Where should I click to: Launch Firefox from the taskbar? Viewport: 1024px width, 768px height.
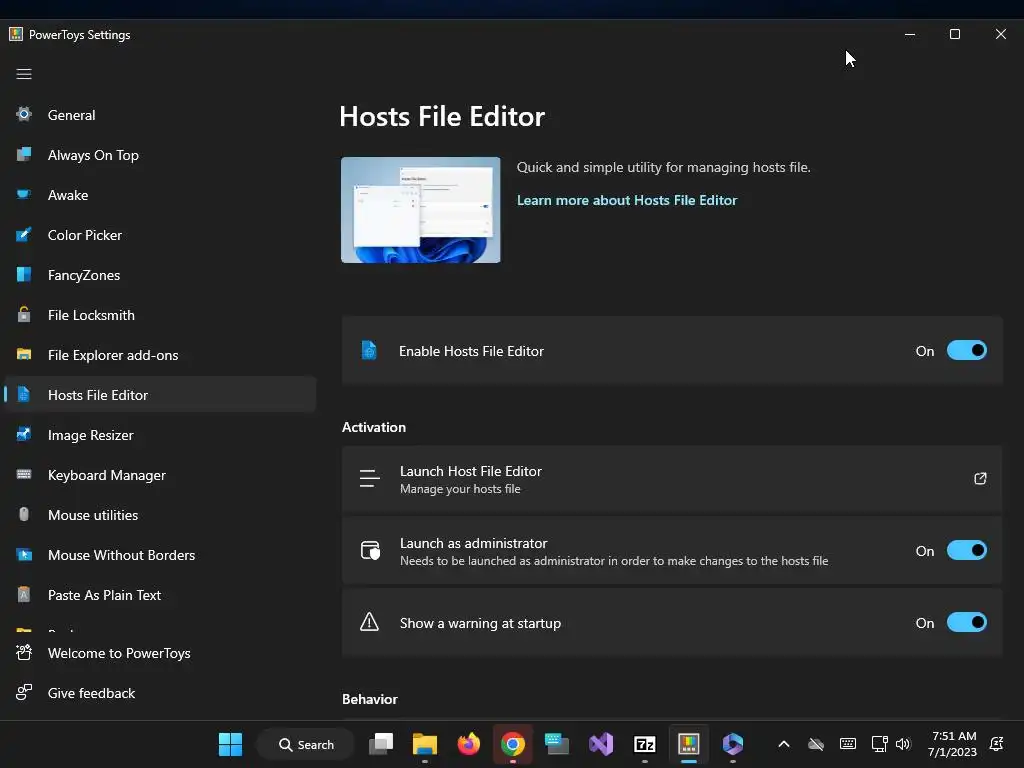tap(468, 744)
